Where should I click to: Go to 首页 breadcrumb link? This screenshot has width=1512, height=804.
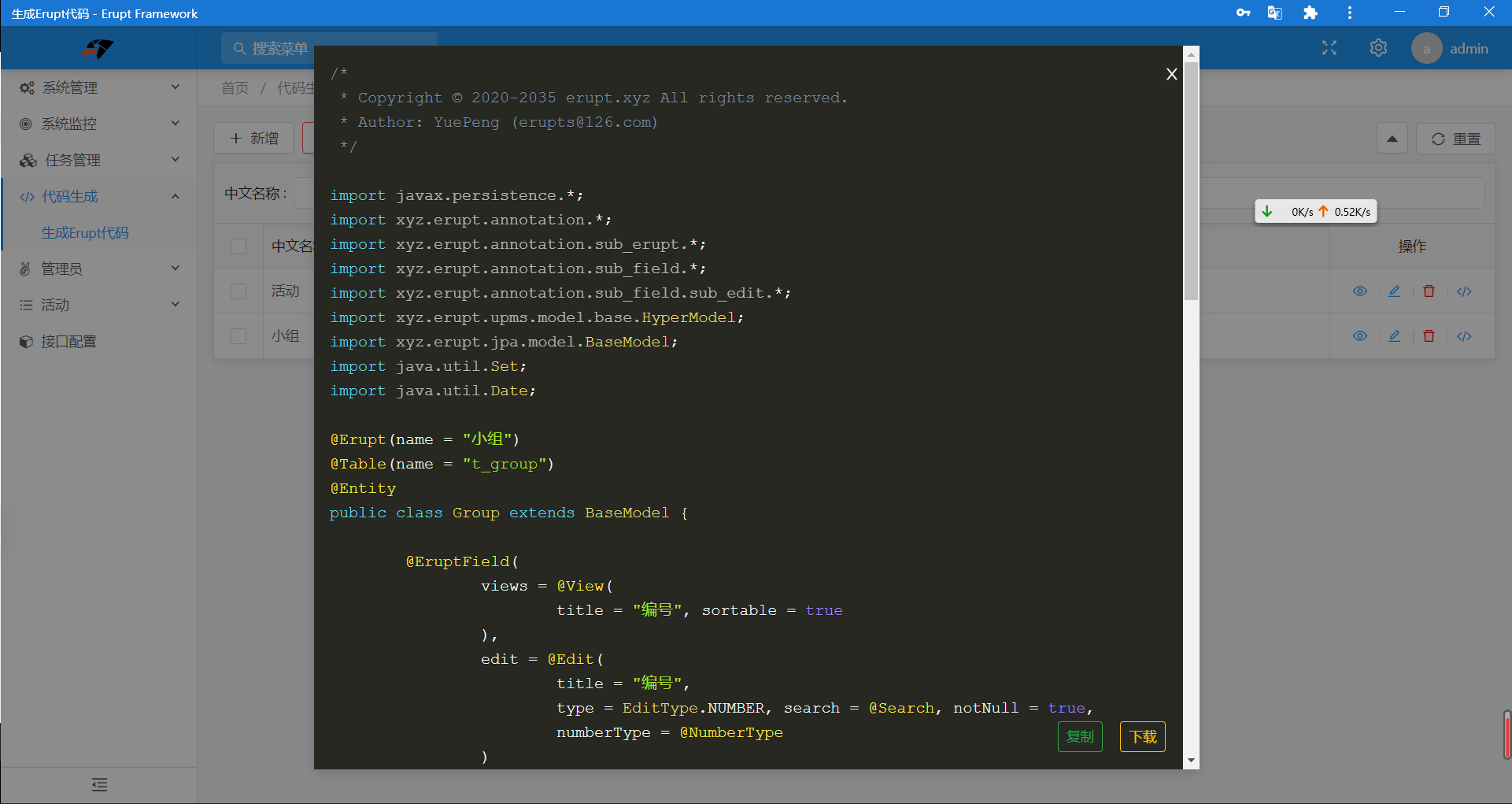coord(235,87)
